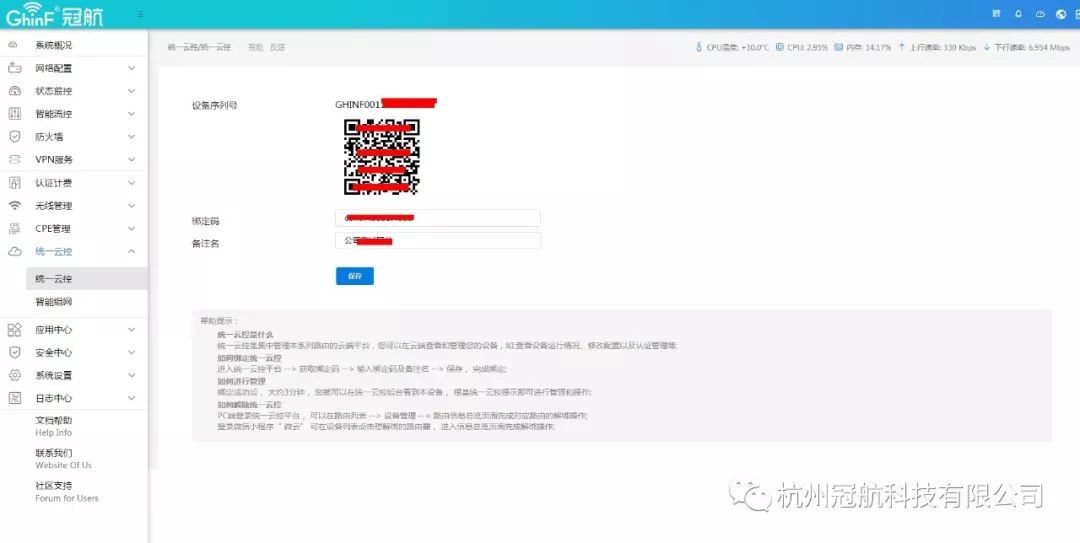Open 文档帮助 Help Info link
Screen dimensions: 1080x543
point(54,426)
